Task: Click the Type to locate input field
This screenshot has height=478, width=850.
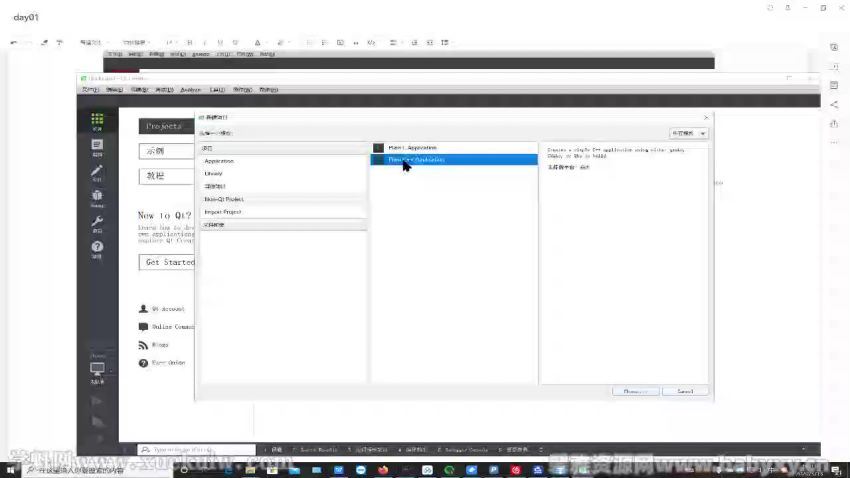Action: pos(196,450)
